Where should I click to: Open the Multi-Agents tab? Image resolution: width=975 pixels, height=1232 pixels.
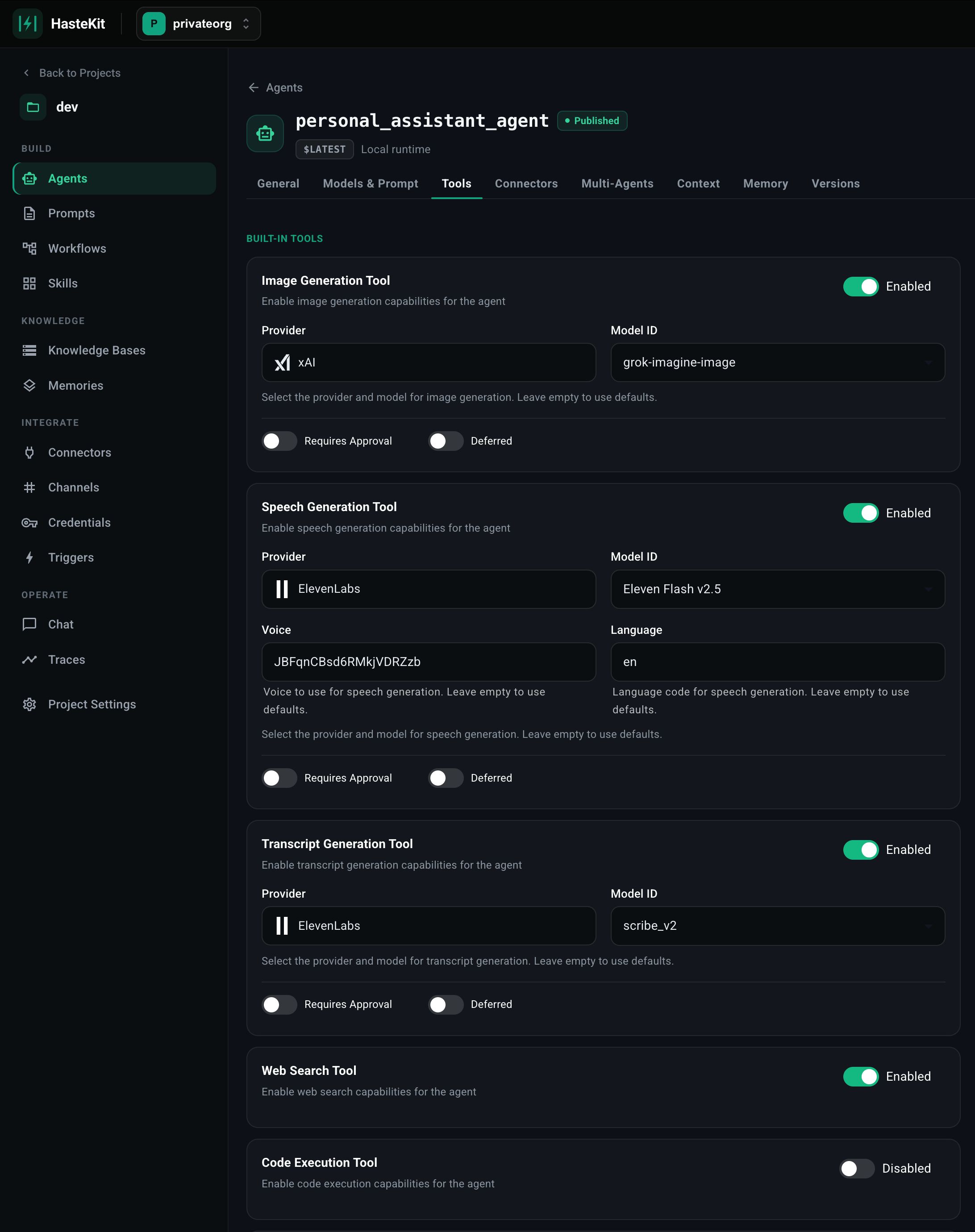617,184
